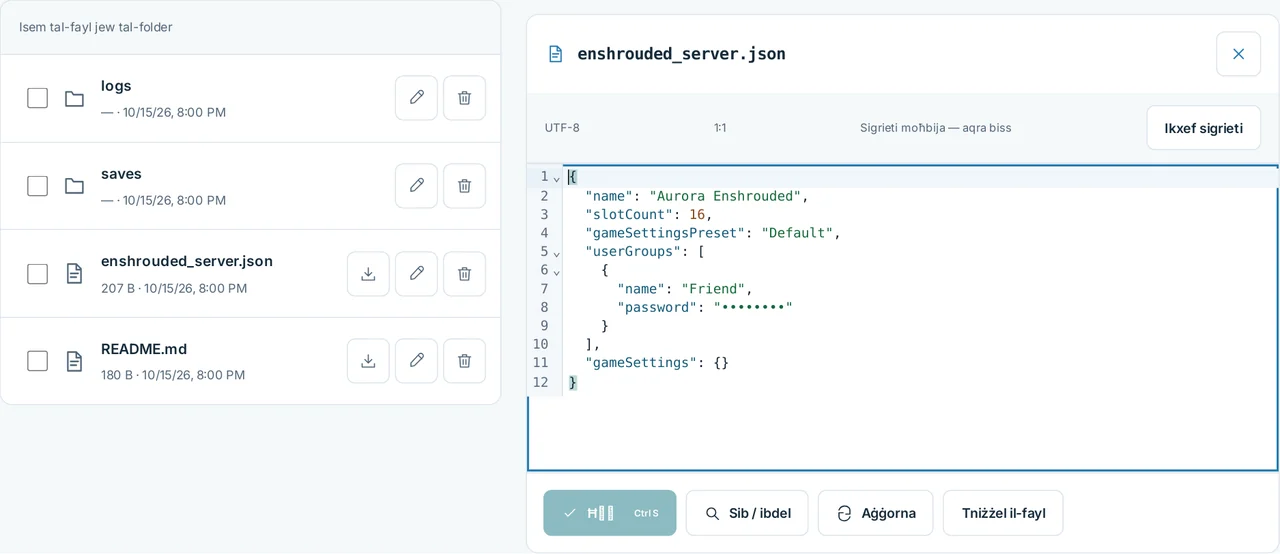Download README.md via download icon
This screenshot has height=554, width=1280.
(368, 361)
